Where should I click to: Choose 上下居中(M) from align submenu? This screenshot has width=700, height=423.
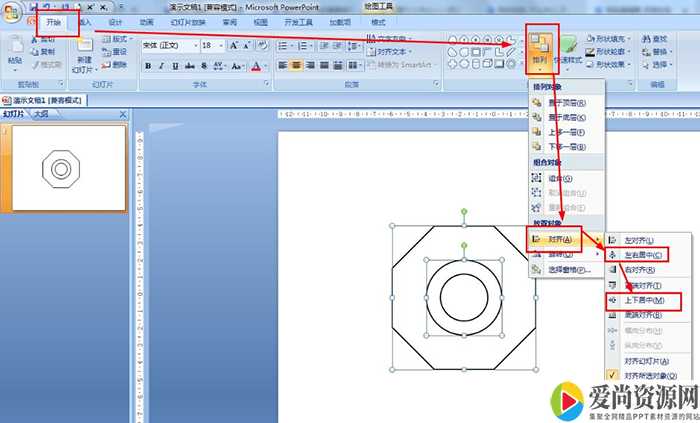(644, 300)
